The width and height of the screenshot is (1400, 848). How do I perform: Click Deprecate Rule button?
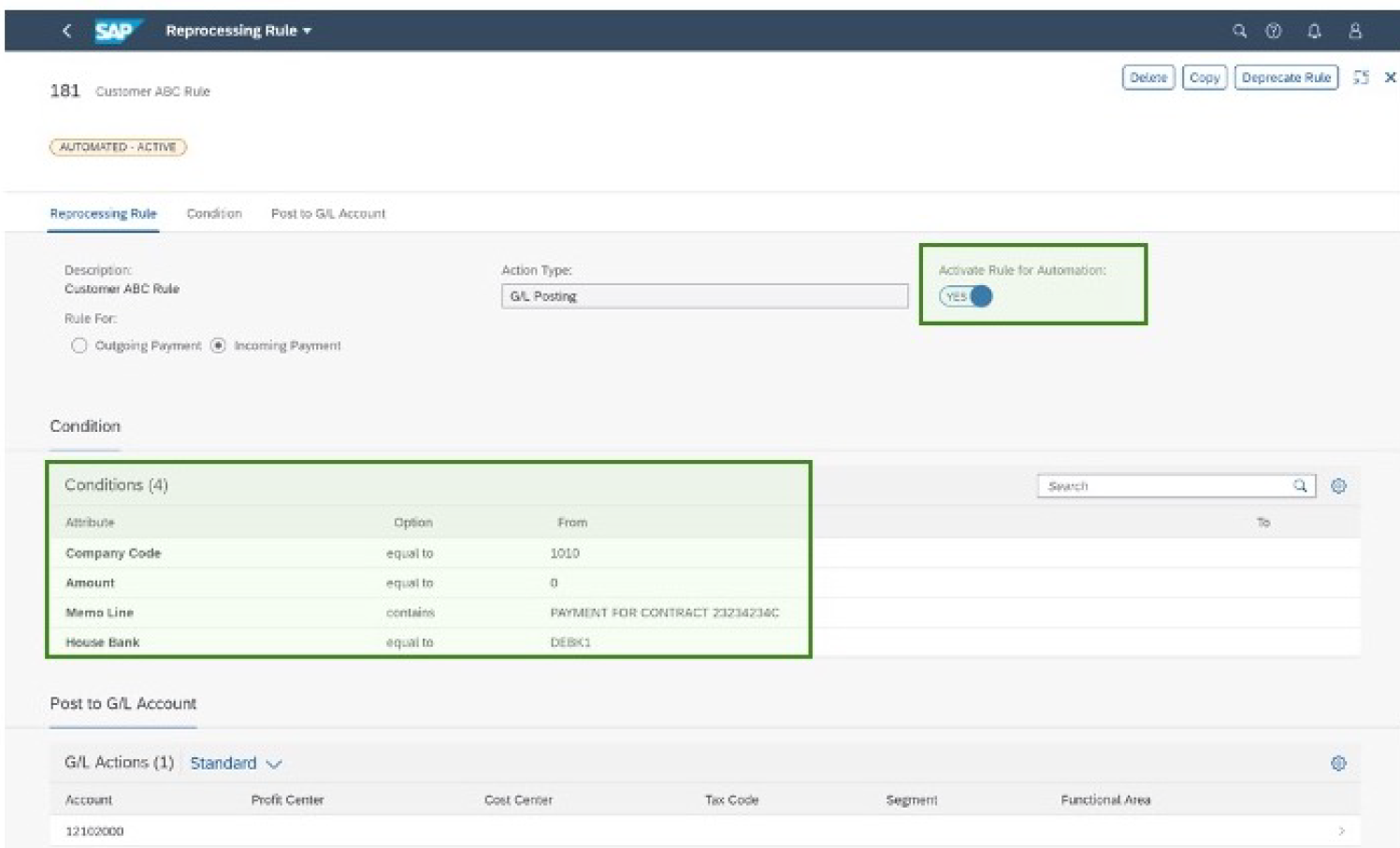point(1286,78)
